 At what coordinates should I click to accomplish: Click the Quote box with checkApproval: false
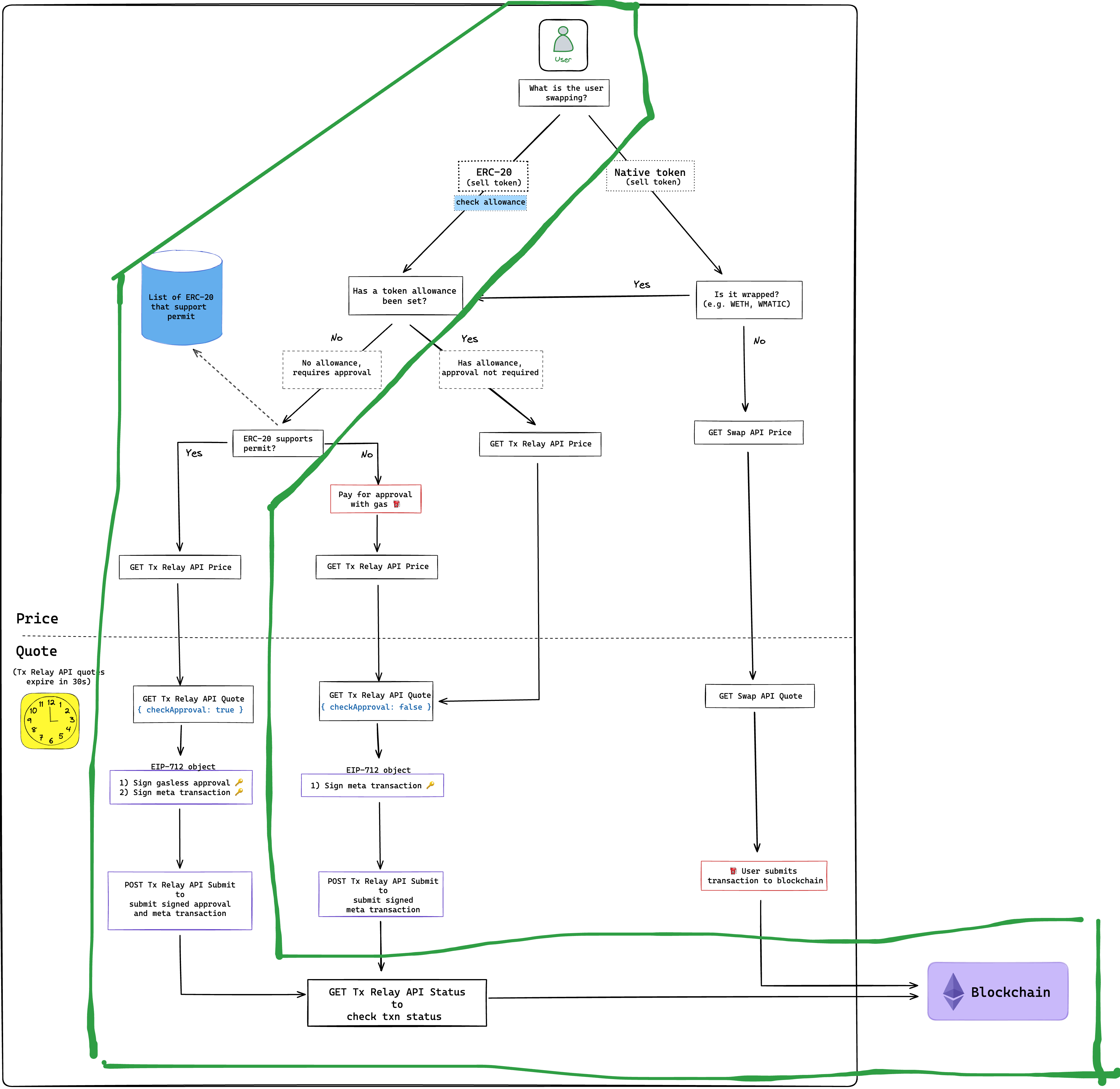pyautogui.click(x=376, y=701)
